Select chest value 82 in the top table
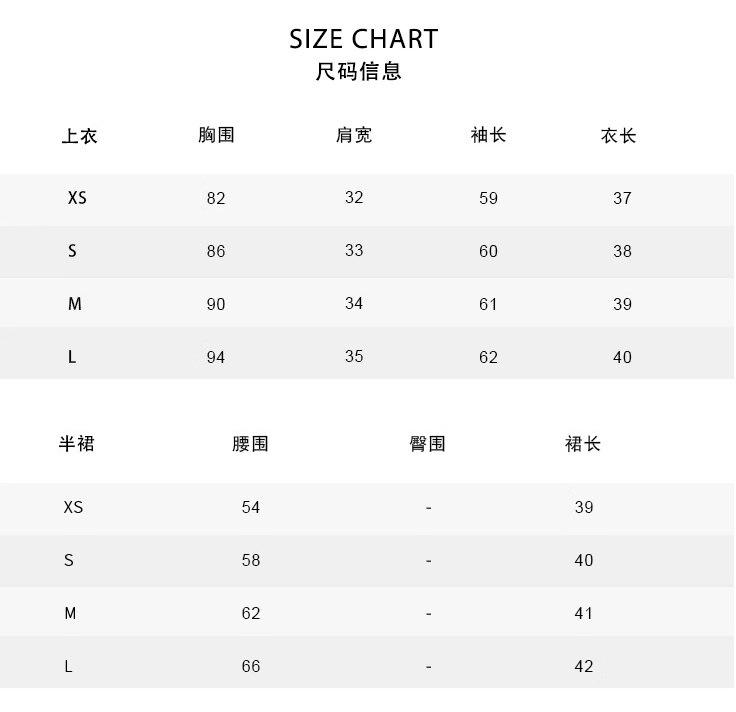The height and width of the screenshot is (712, 736). (216, 198)
